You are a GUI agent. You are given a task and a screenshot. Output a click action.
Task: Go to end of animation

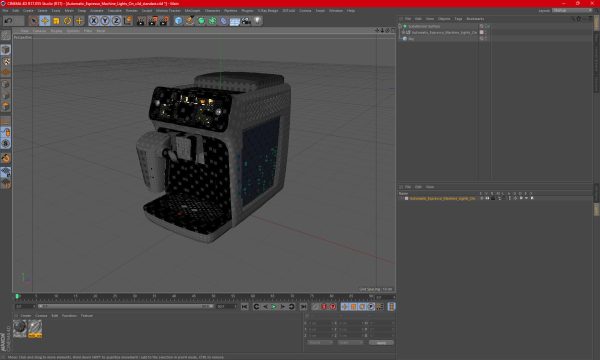tap(303, 307)
